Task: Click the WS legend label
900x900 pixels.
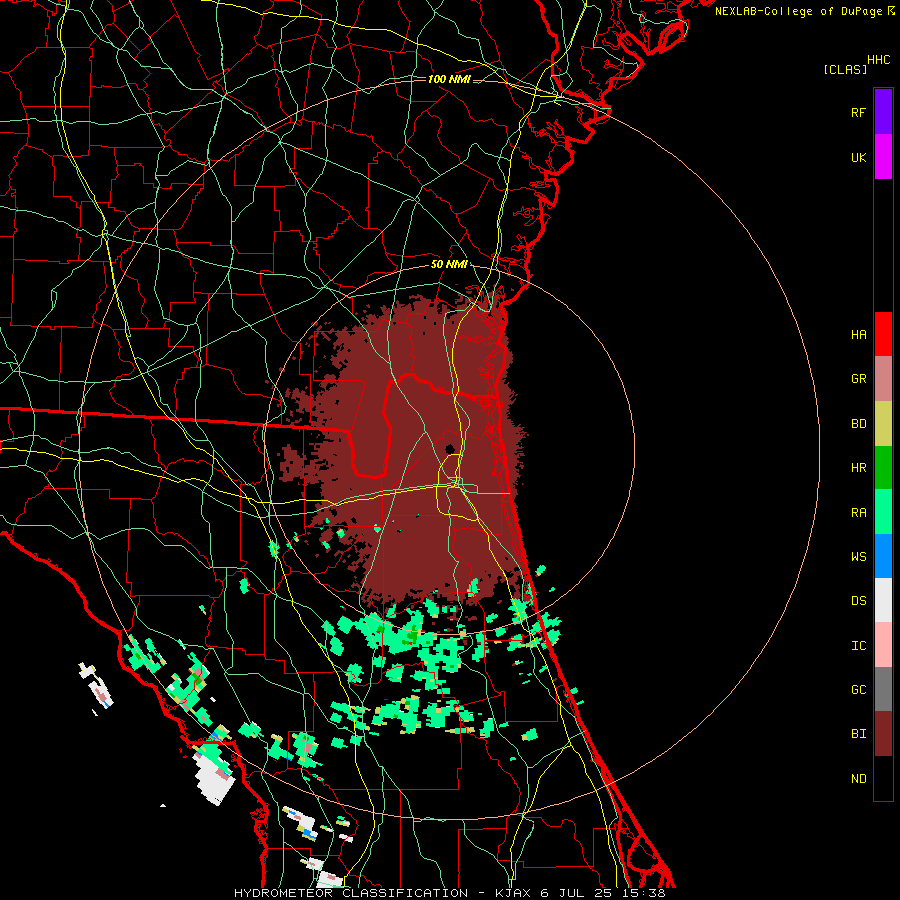Action: point(858,556)
